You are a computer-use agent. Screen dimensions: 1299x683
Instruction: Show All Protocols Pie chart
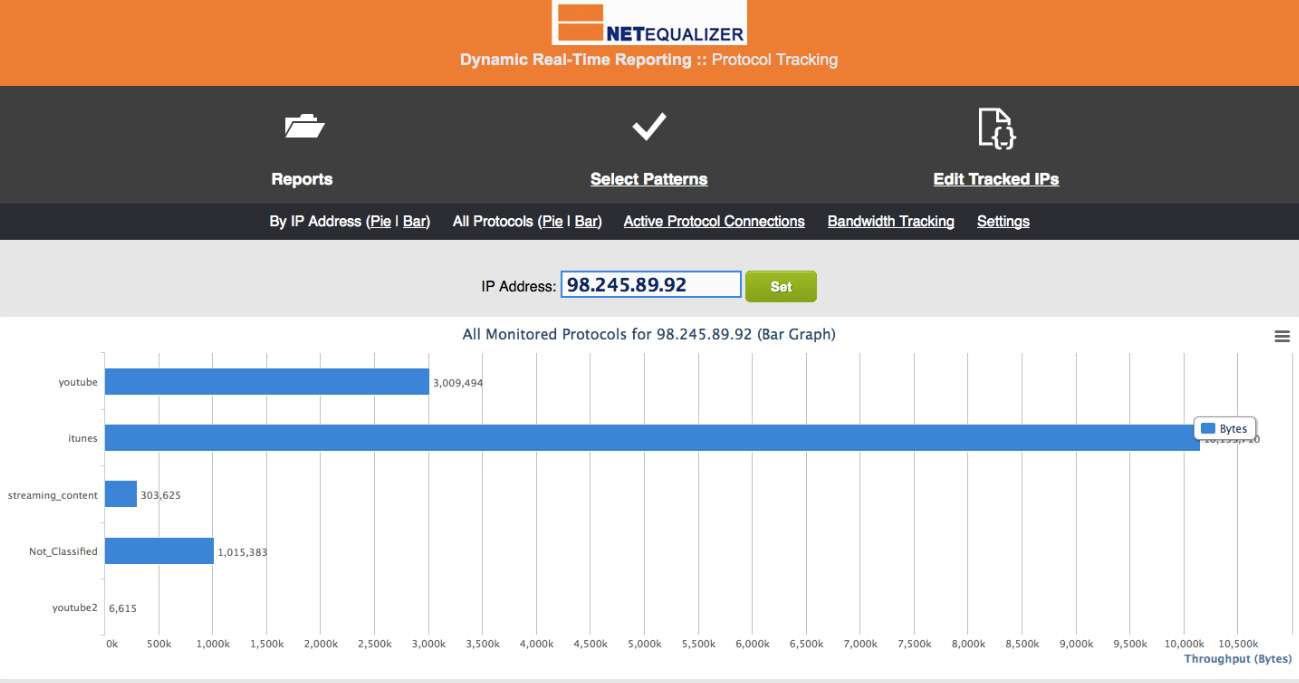[x=551, y=221]
